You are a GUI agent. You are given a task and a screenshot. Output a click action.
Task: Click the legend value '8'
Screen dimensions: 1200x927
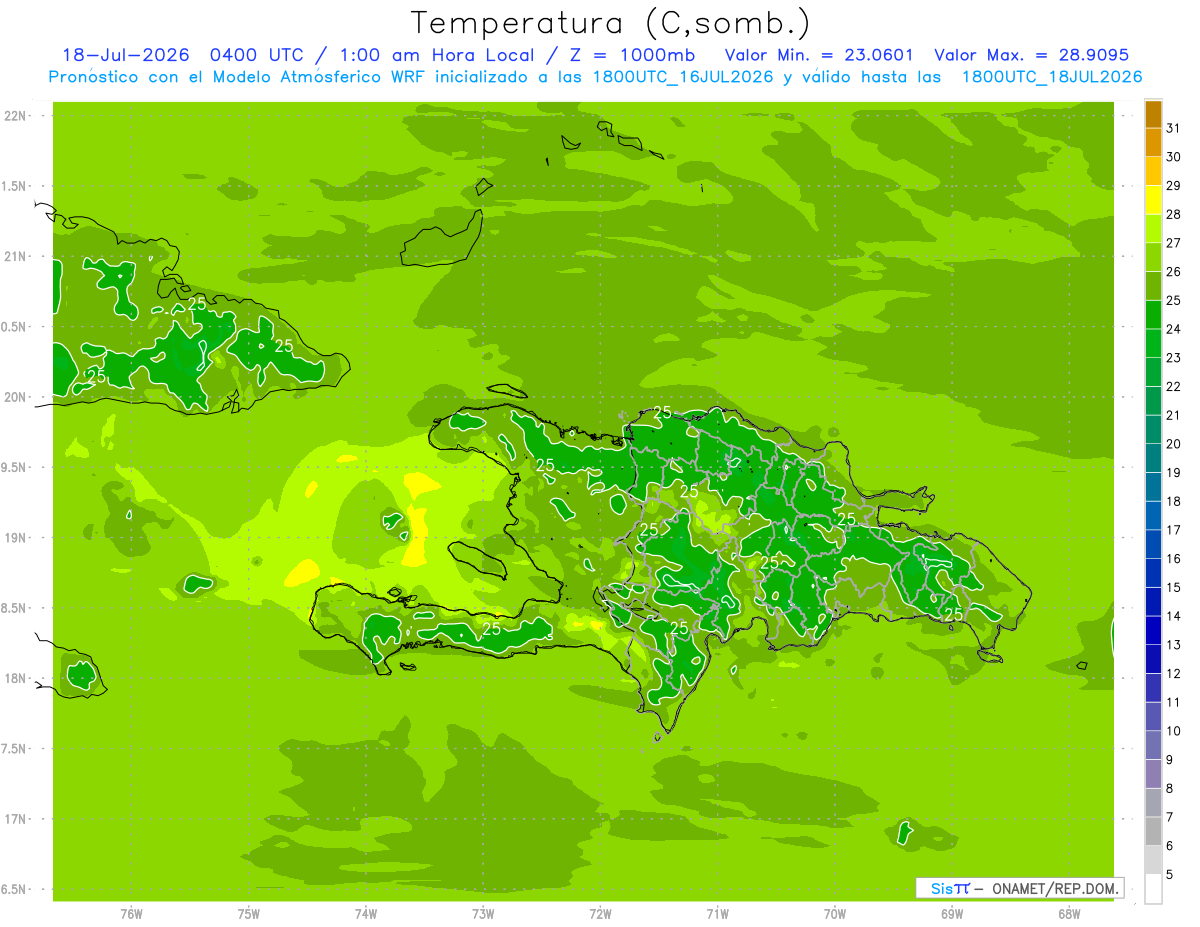click(1170, 789)
